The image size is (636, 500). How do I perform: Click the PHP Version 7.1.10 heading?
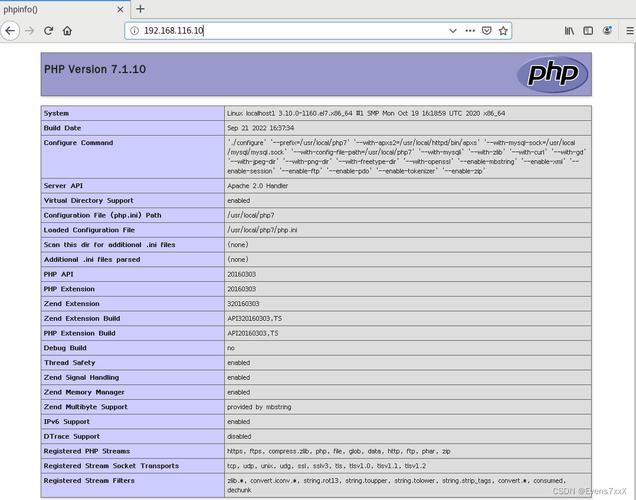click(95, 69)
